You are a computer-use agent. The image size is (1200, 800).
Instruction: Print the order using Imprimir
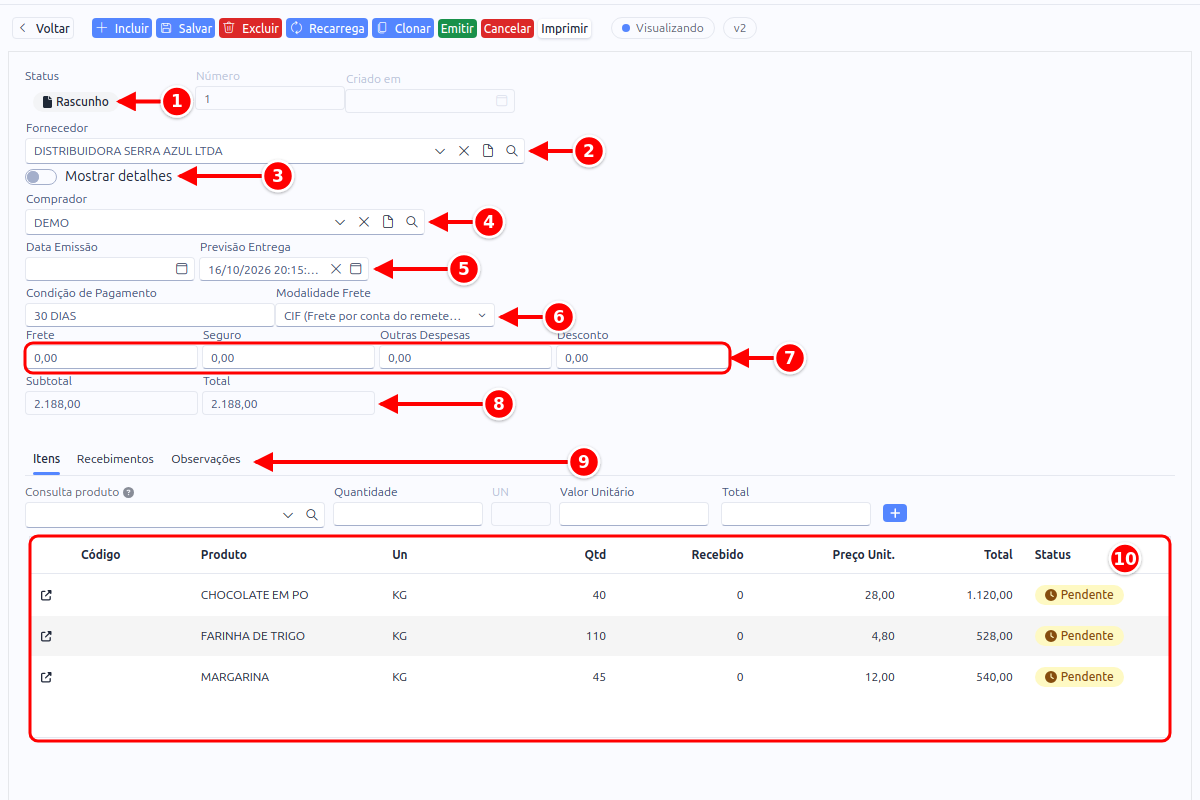[564, 28]
